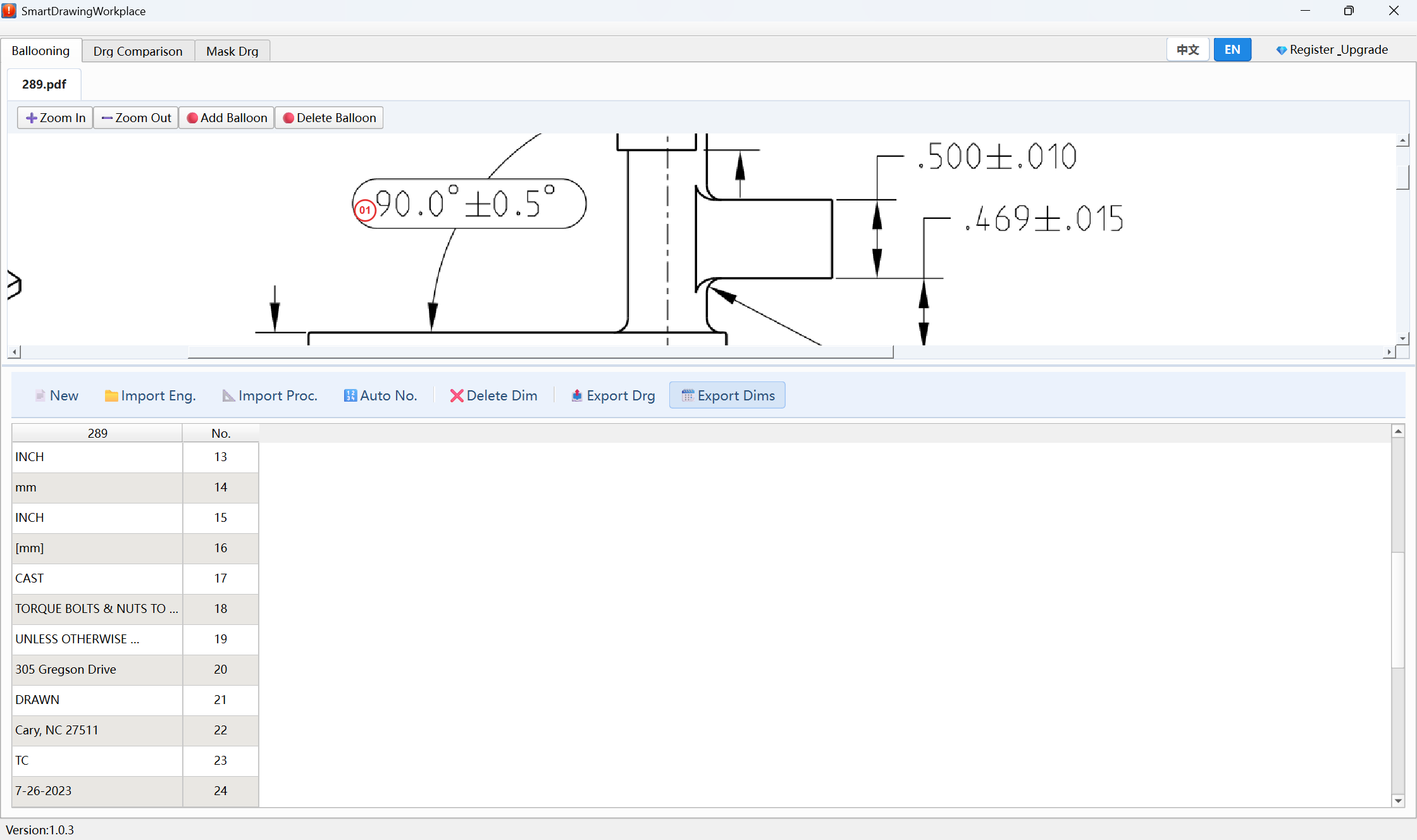
Task: Select the TORQUE BOLTS & NUTS row
Action: click(x=135, y=608)
